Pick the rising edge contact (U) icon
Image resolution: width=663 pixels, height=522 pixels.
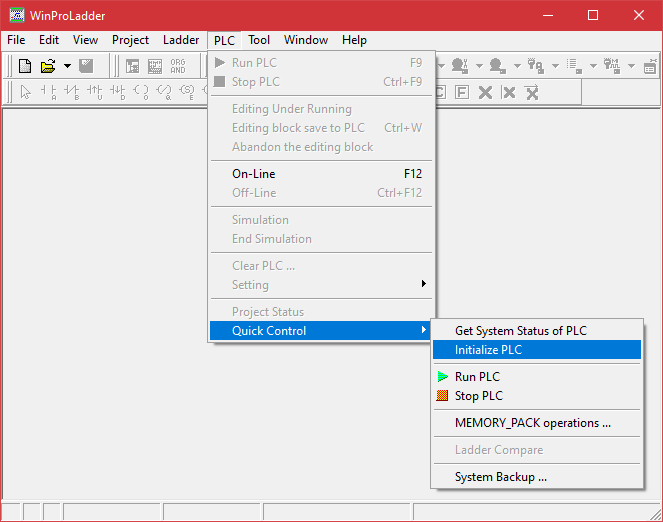pos(94,91)
